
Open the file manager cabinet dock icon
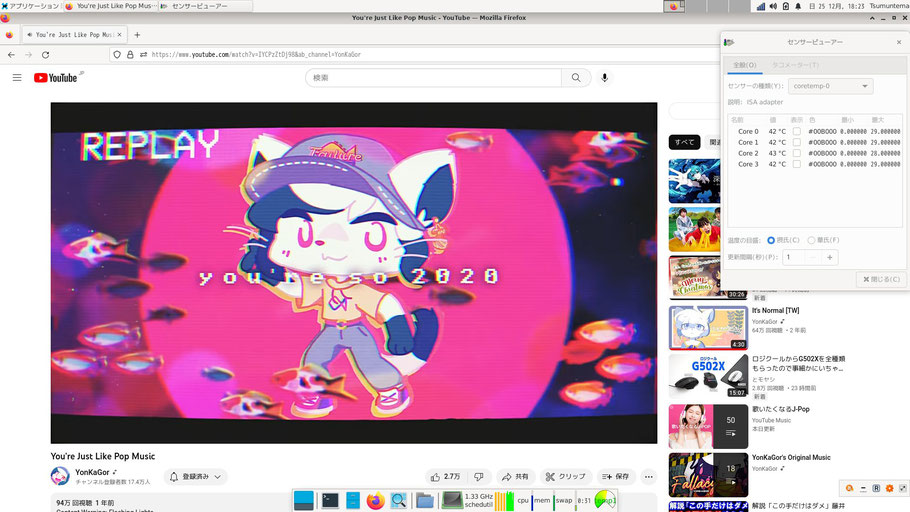coord(353,500)
